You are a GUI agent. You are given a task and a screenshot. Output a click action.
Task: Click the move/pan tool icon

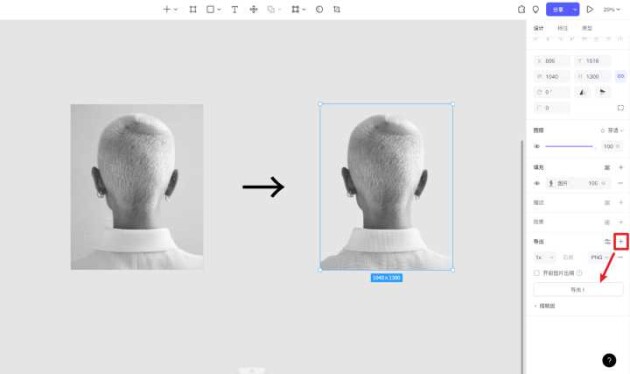click(x=254, y=9)
